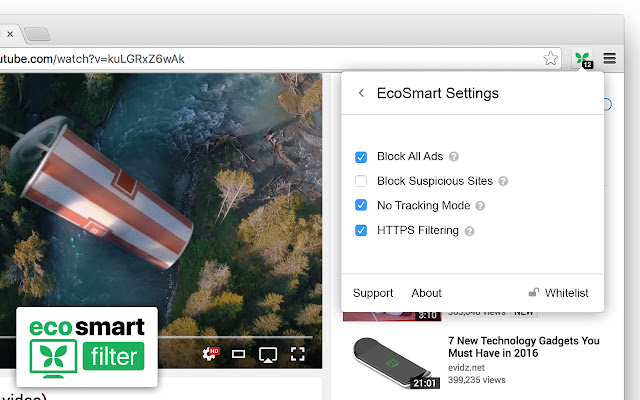Click the EcoSmart extension icon in toolbar
The image size is (640, 400).
pyautogui.click(x=583, y=59)
